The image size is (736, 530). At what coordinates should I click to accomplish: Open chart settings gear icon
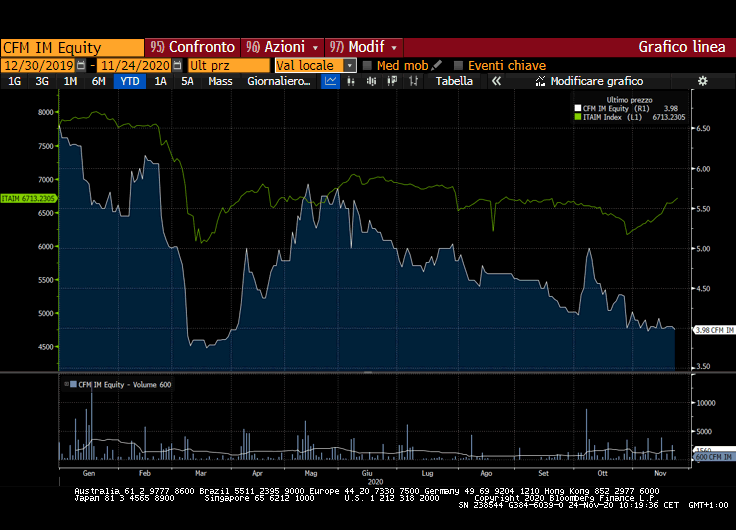pyautogui.click(x=702, y=81)
